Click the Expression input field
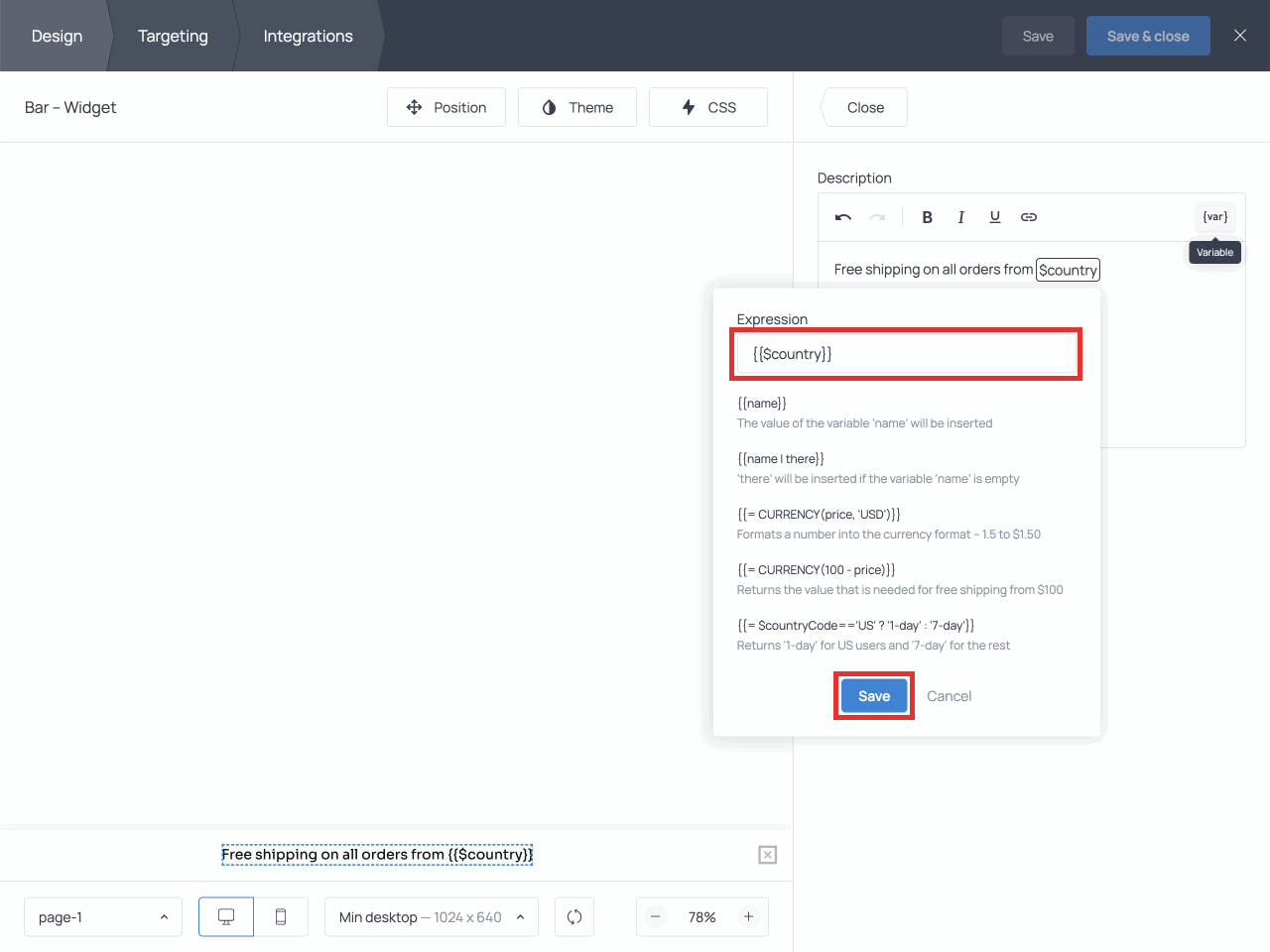This screenshot has width=1270, height=952. [x=905, y=354]
